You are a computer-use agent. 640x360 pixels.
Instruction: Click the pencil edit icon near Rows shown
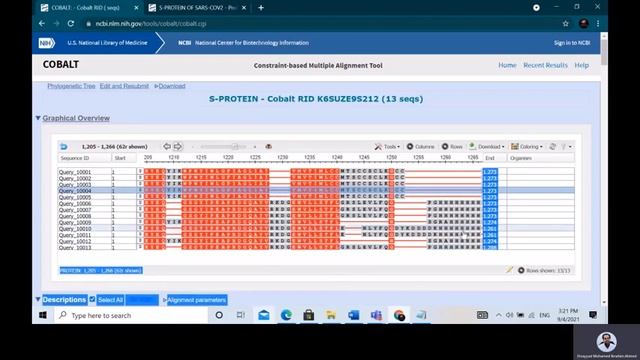tap(509, 270)
